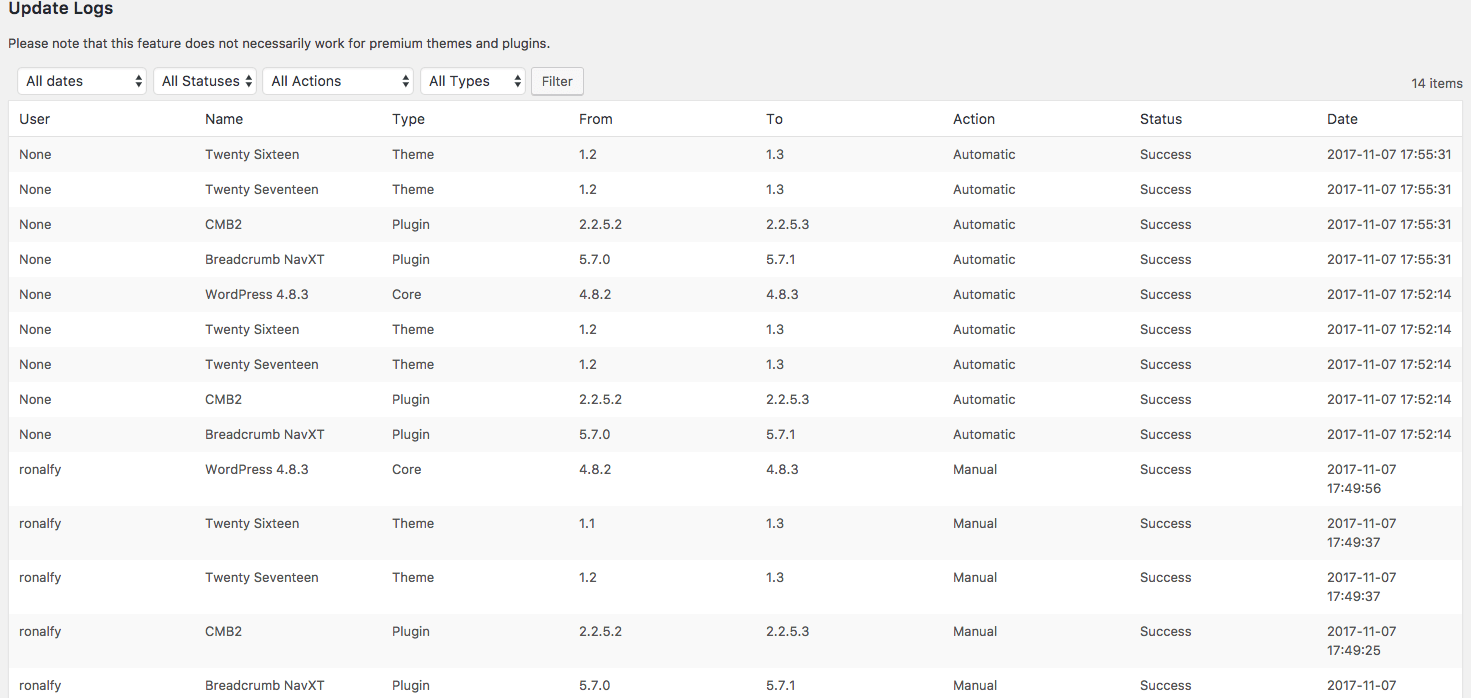Open the All Types dropdown
This screenshot has height=698, width=1471.
coord(473,81)
